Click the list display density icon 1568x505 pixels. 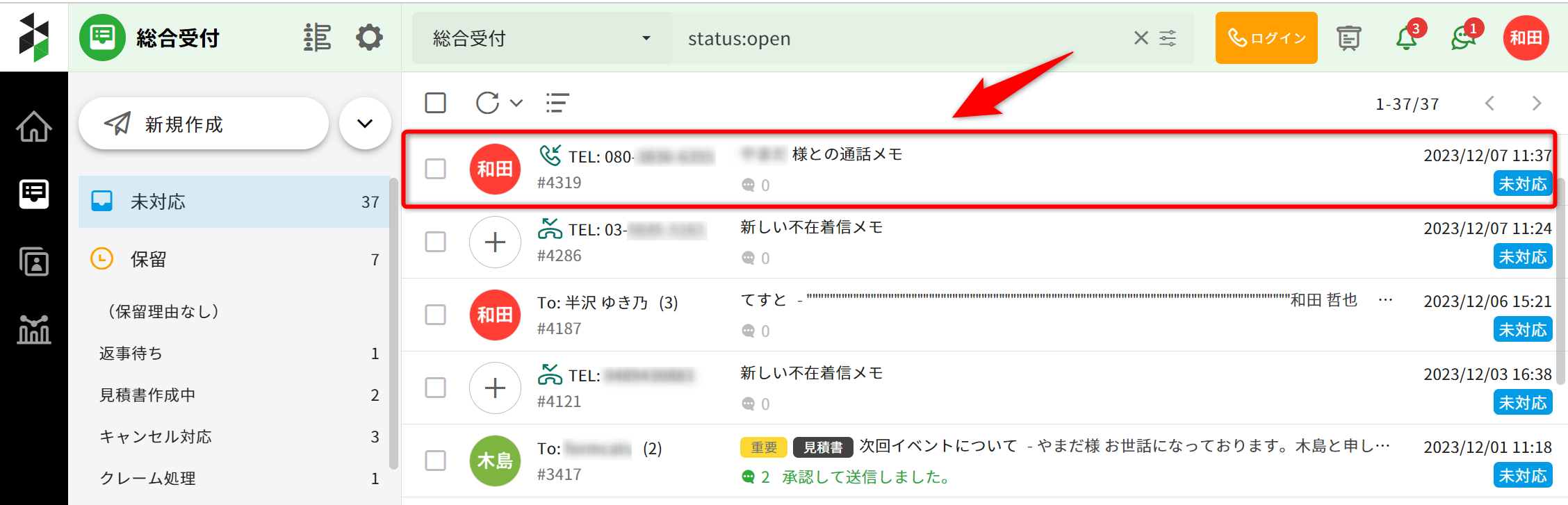point(557,103)
